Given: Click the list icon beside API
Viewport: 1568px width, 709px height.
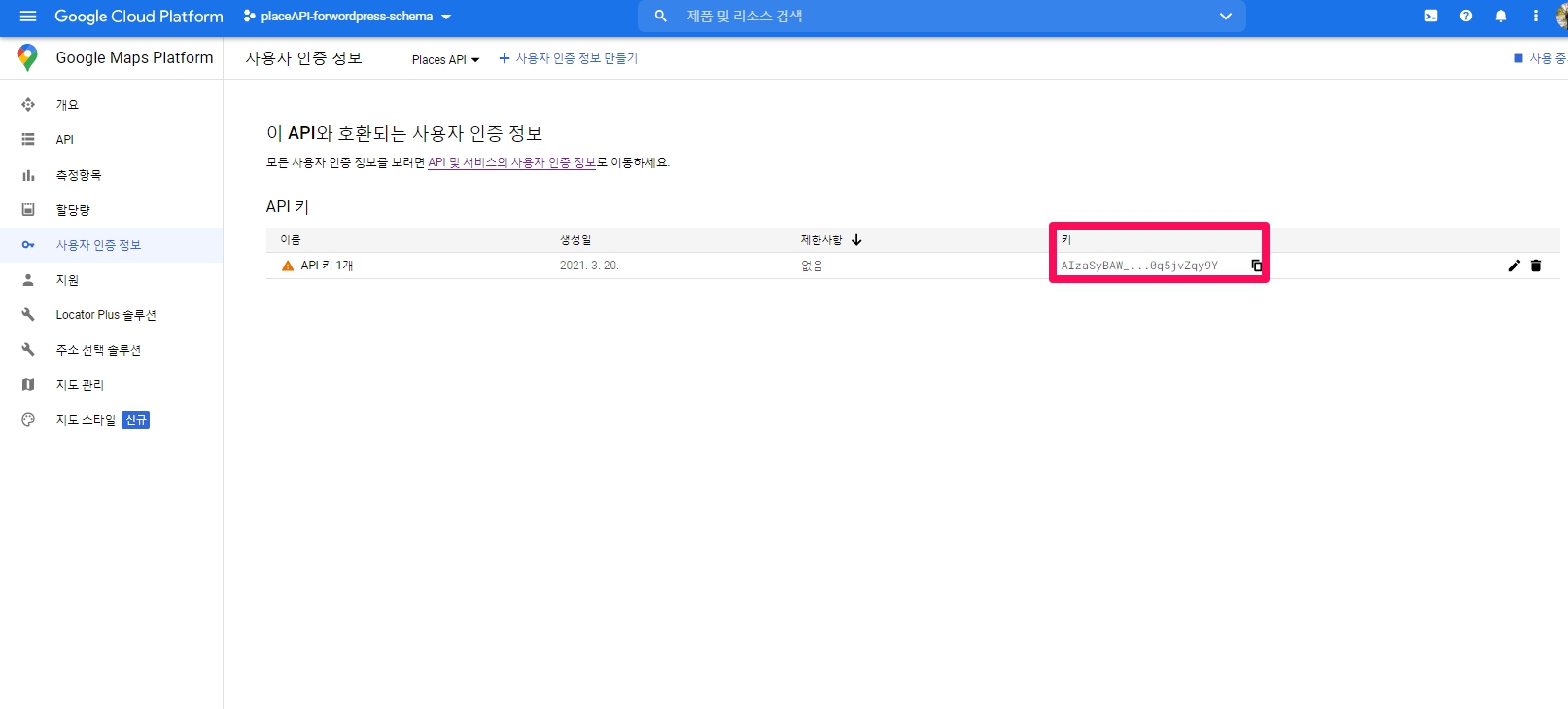Looking at the screenshot, I should pos(28,140).
